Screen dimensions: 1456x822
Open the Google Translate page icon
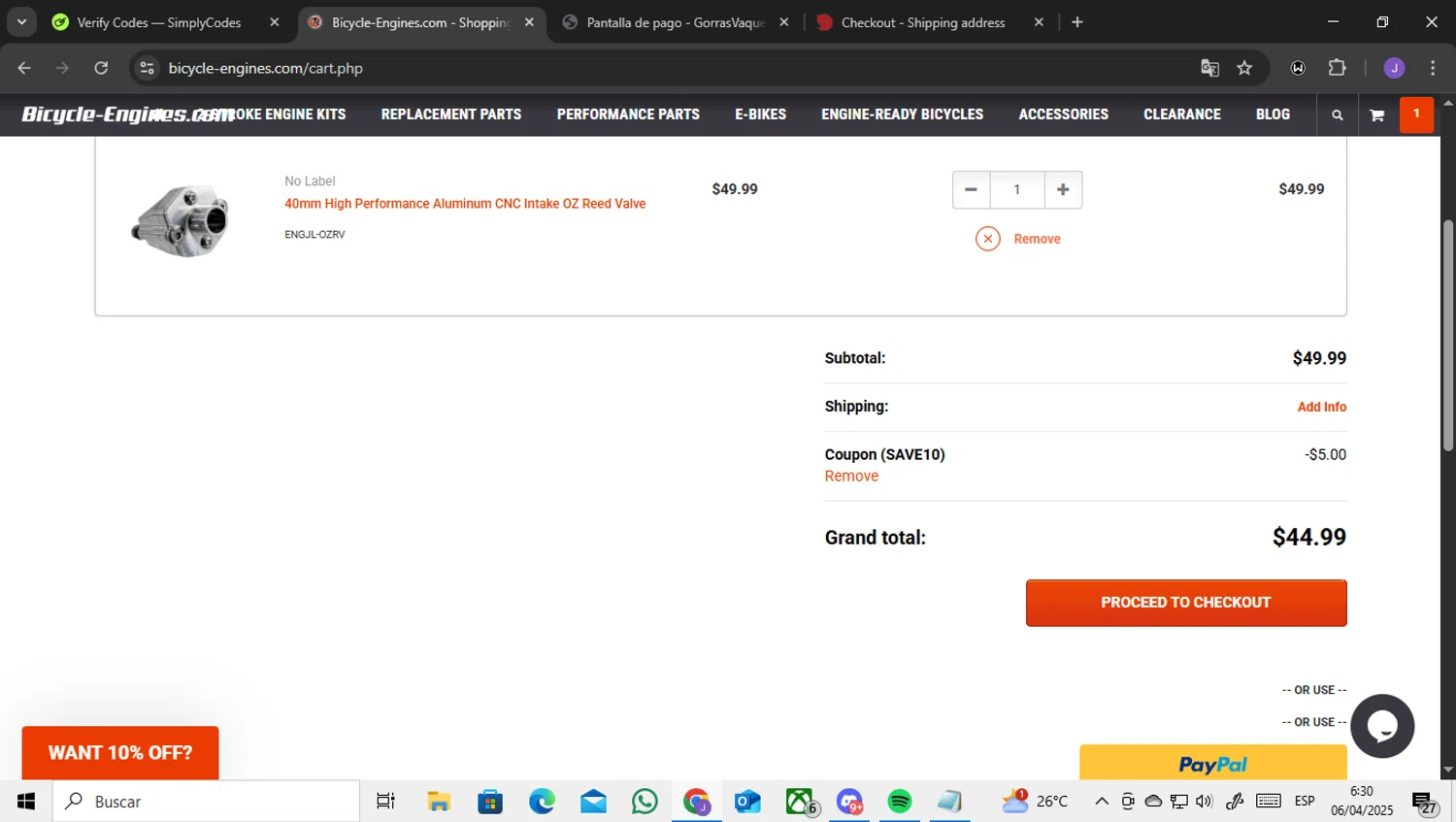pos(1209,68)
